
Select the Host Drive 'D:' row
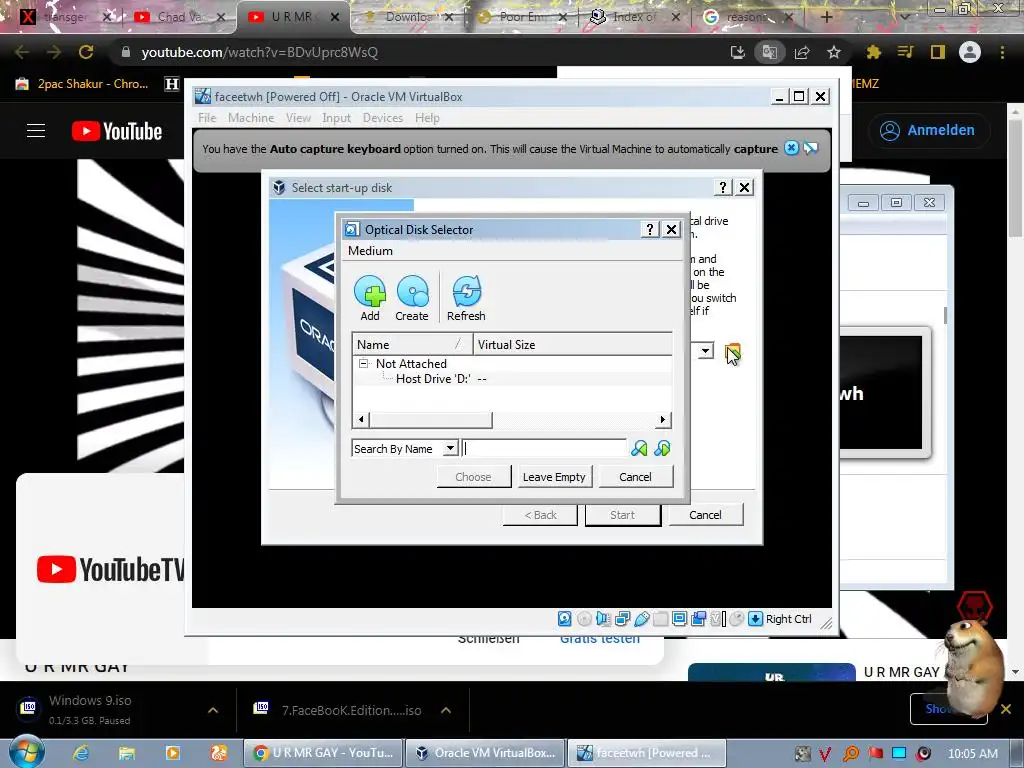coord(512,379)
